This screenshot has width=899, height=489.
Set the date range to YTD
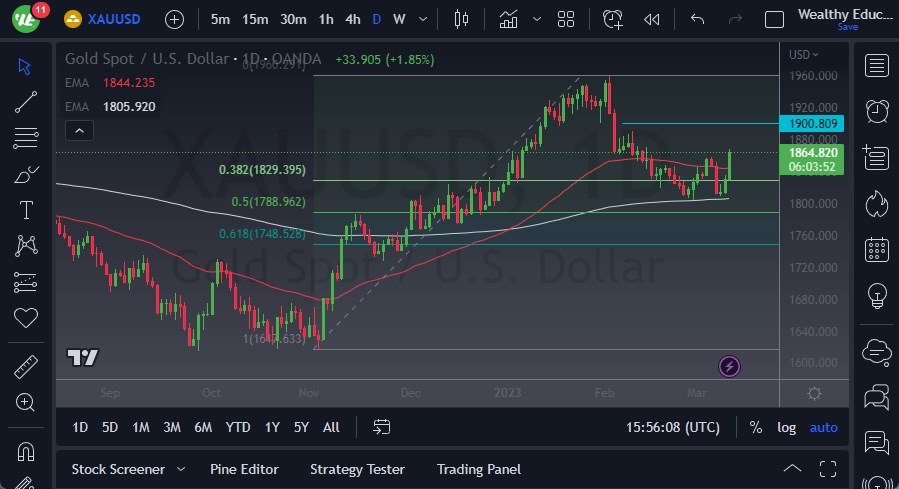[238, 427]
